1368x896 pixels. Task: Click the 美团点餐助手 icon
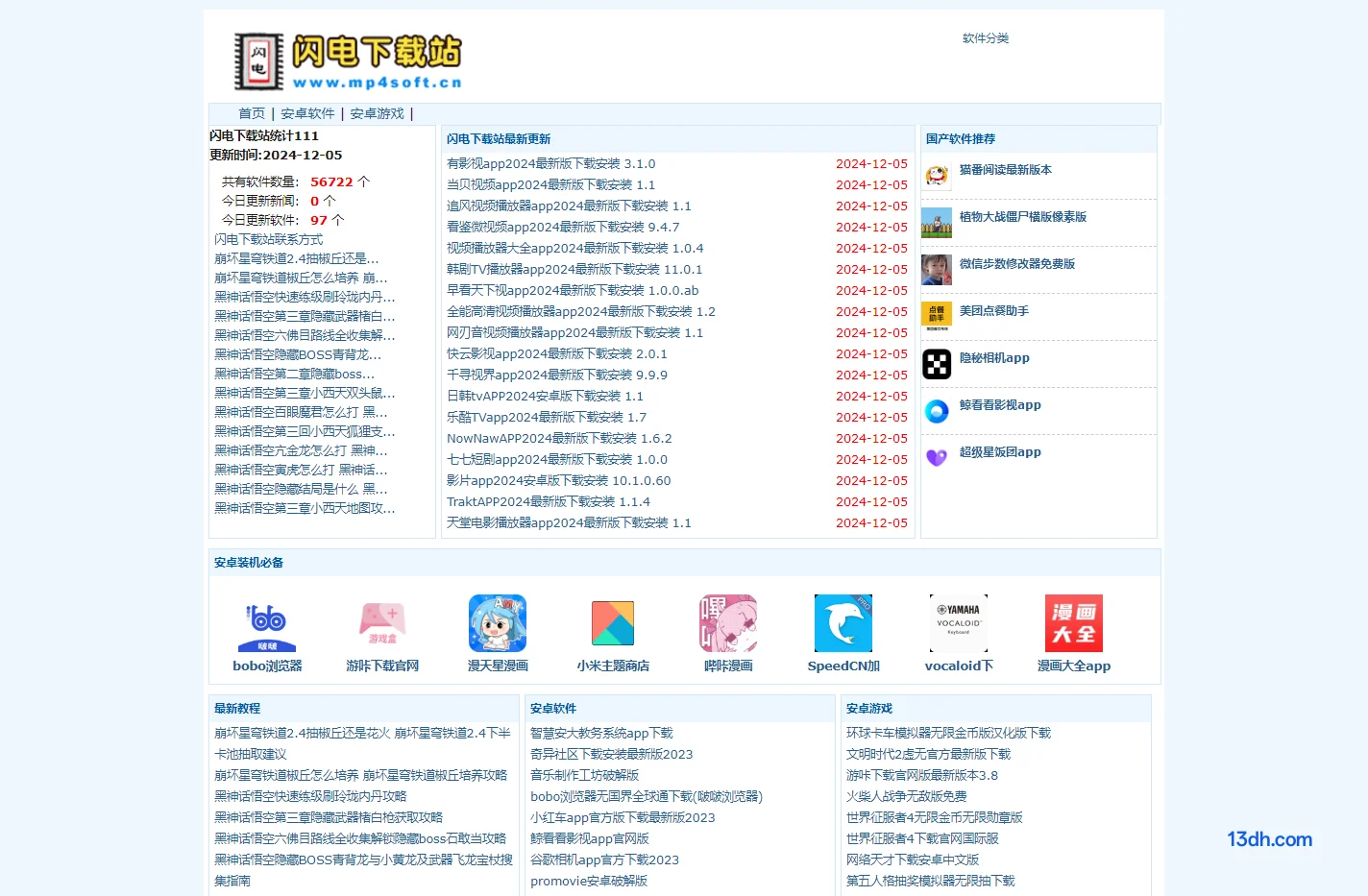[x=937, y=317]
